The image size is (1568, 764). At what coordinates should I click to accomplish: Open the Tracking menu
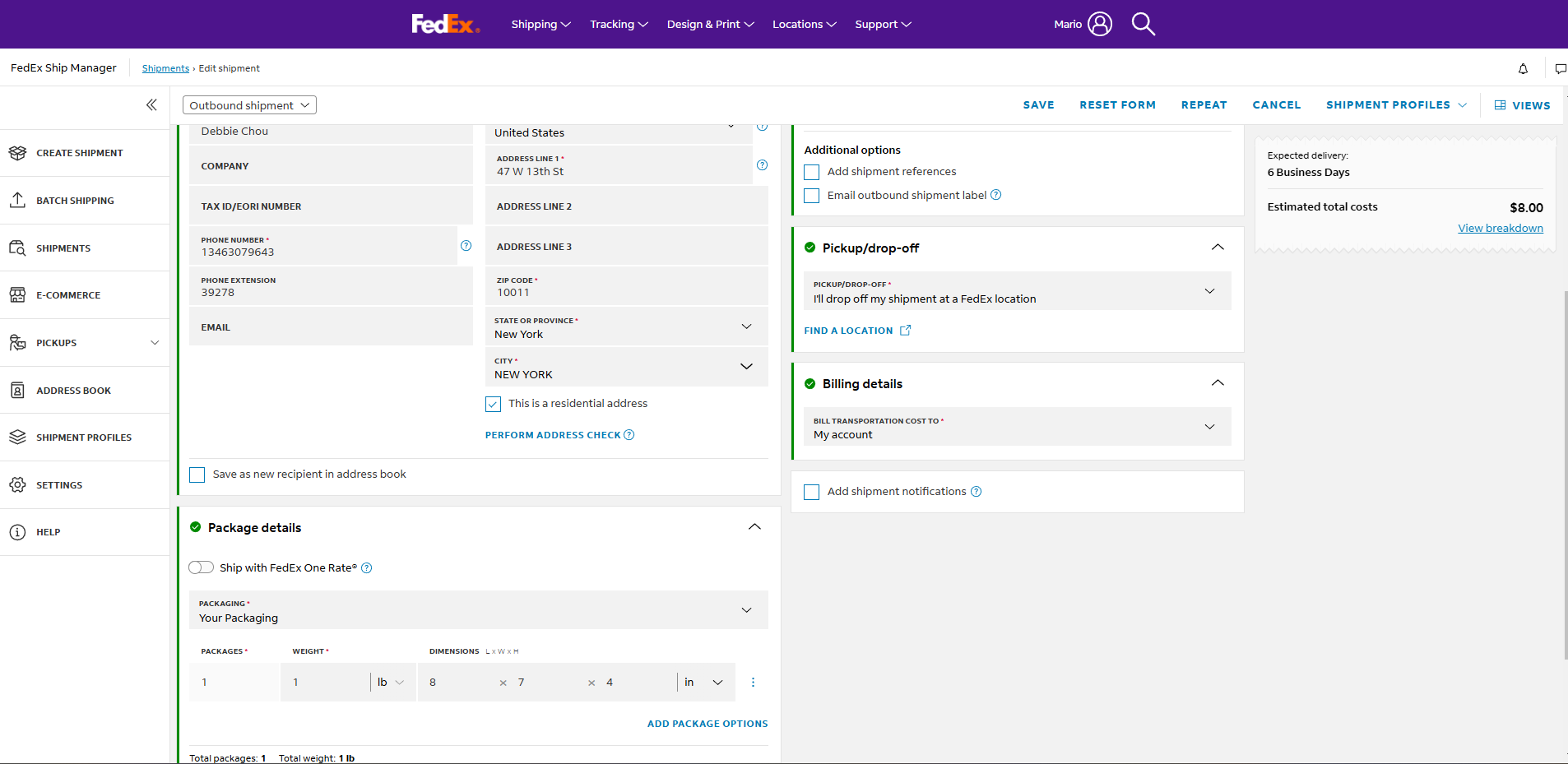[x=619, y=24]
